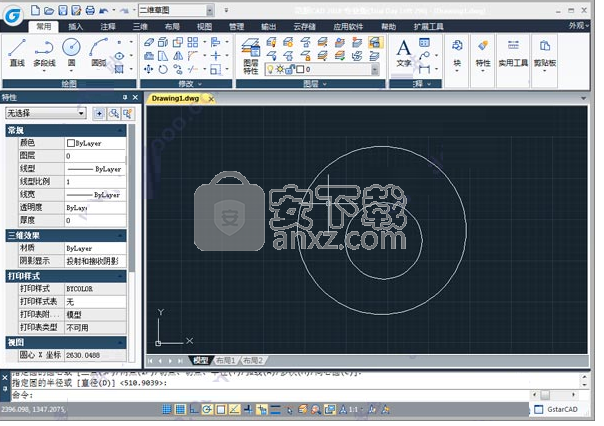Select the Text (文字) tool

tap(403, 53)
